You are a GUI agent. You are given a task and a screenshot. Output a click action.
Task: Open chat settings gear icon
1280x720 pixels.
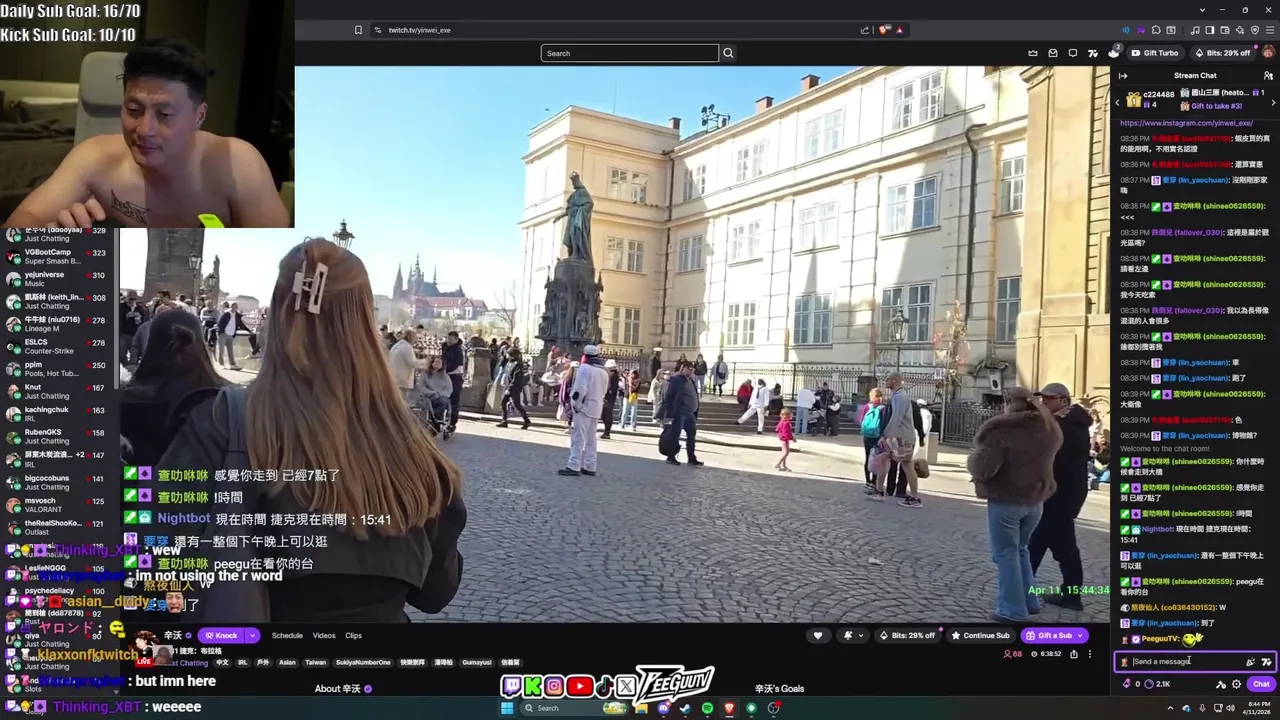(1236, 684)
